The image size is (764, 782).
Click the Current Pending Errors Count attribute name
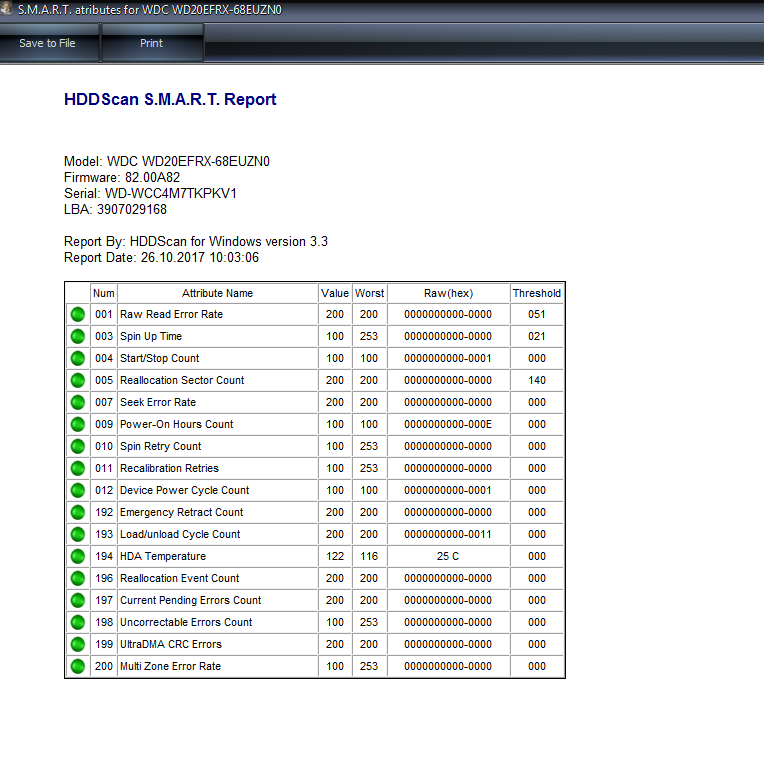[191, 600]
